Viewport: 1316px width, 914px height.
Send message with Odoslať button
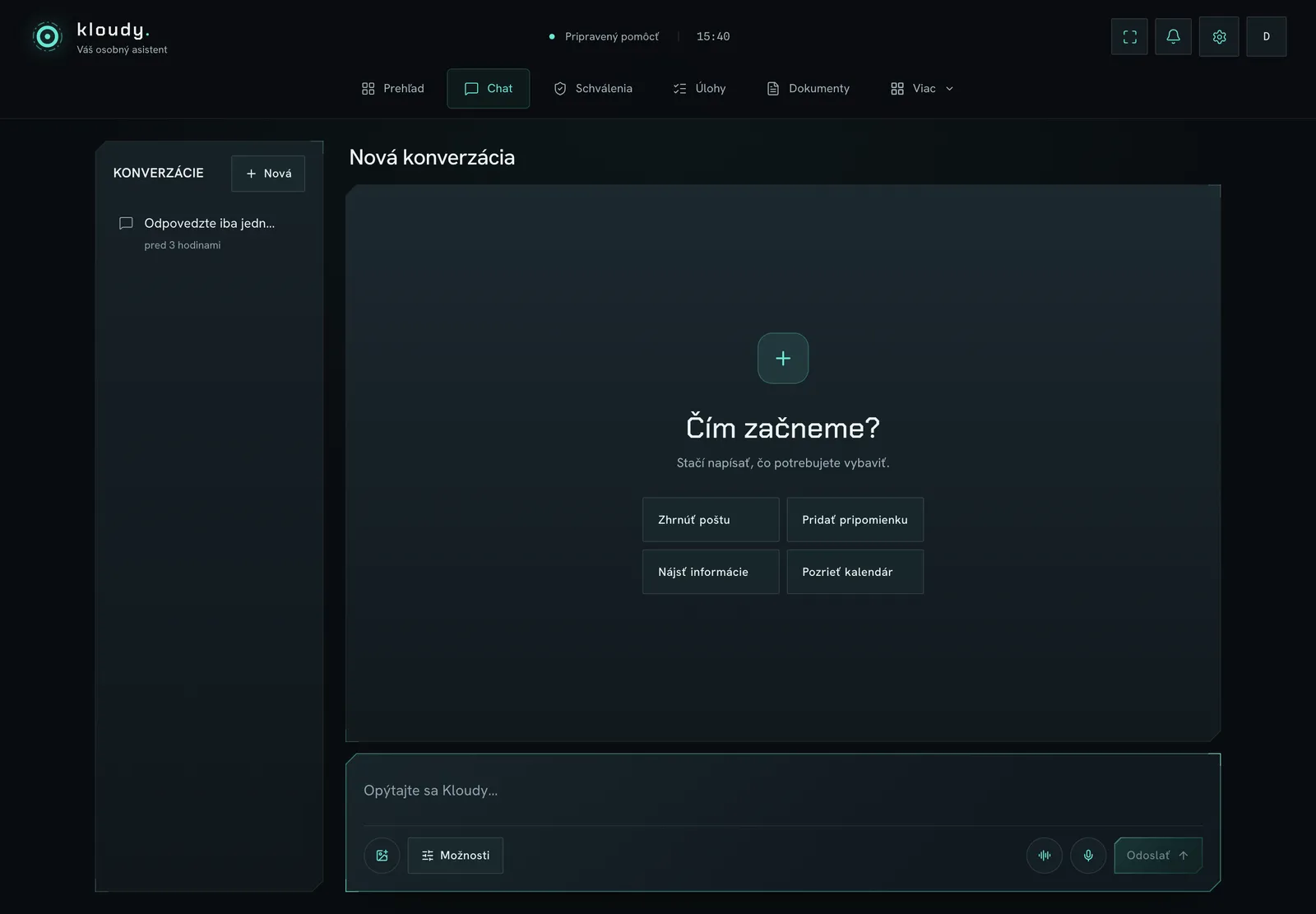click(1158, 856)
